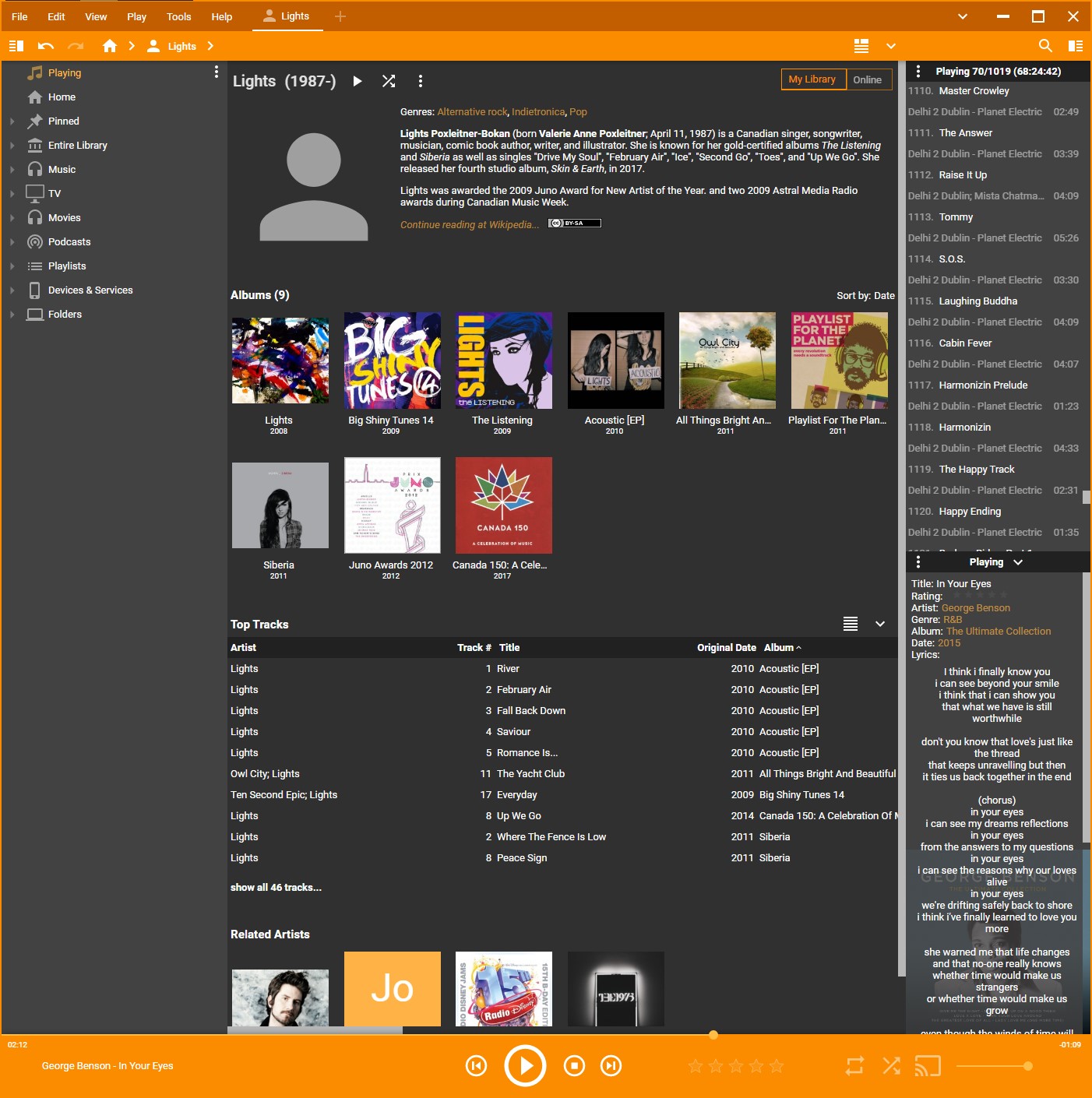
Task: Rate the track five stars in player bar
Action: (x=777, y=1066)
